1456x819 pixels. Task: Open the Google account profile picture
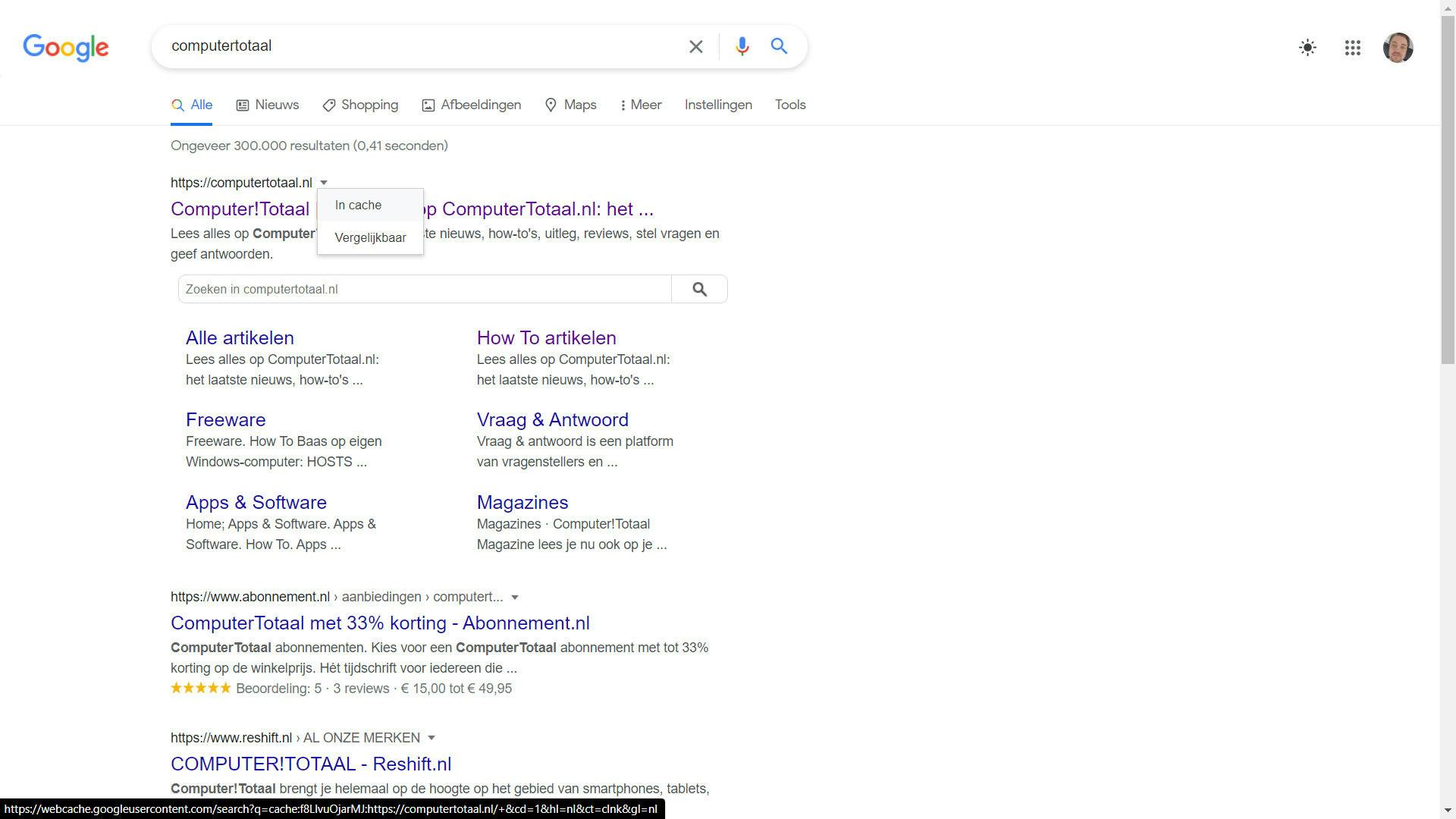click(x=1398, y=48)
